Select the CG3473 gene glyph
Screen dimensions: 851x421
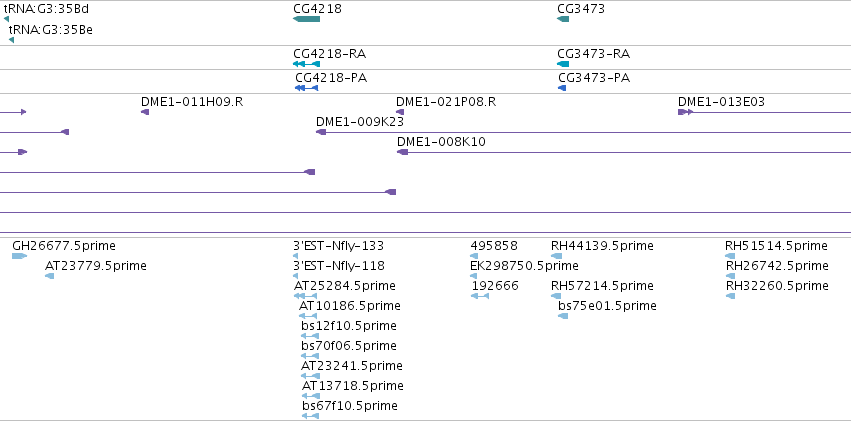click(x=563, y=19)
